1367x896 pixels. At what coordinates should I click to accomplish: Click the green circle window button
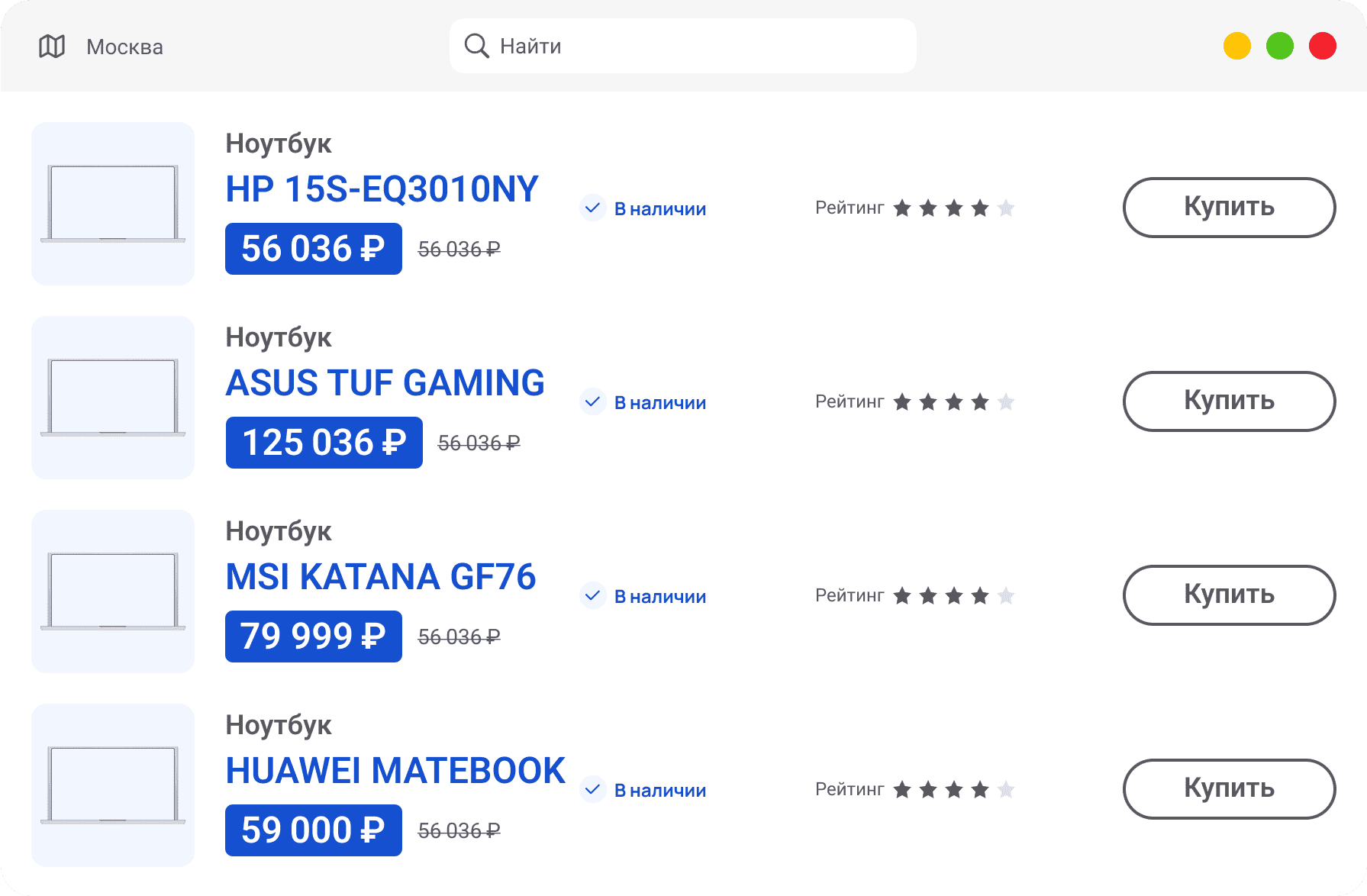[x=1279, y=46]
